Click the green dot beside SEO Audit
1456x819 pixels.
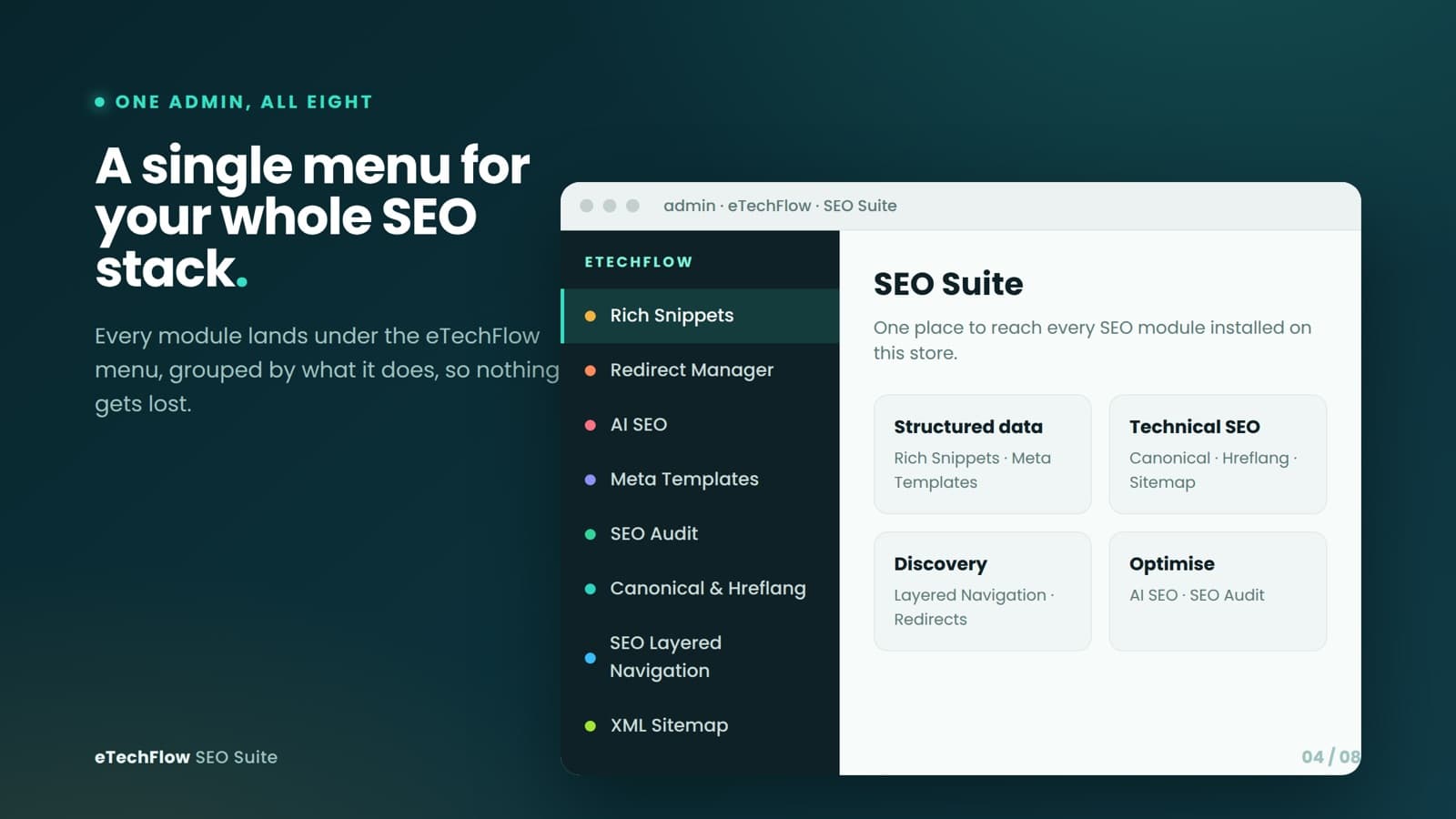590,534
